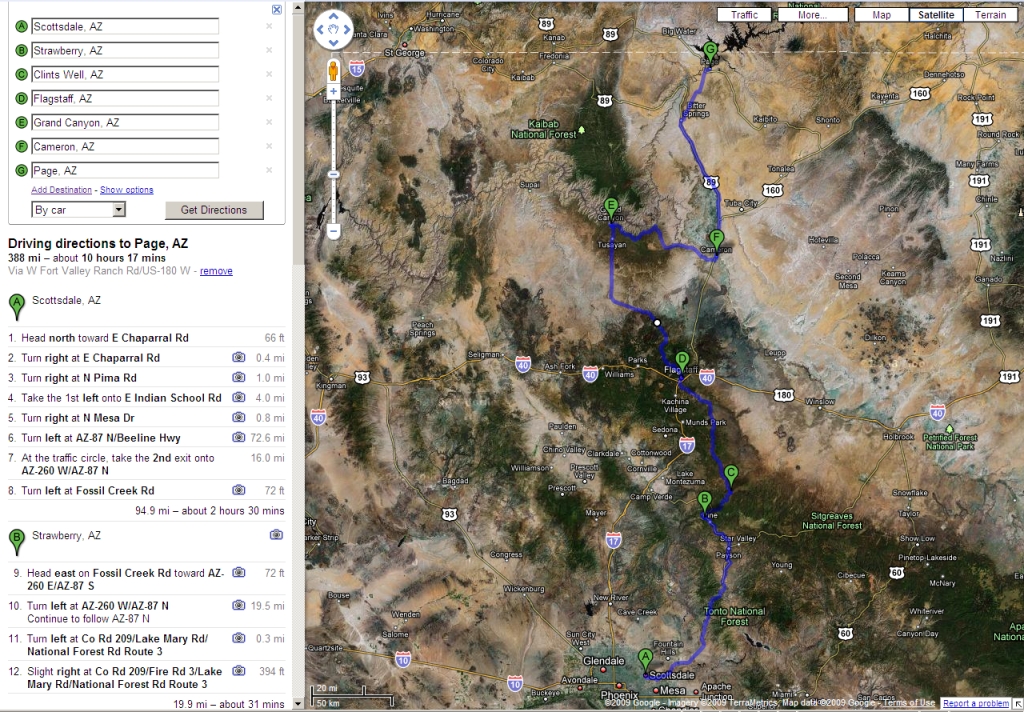Image resolution: width=1024 pixels, height=712 pixels.
Task: Remove the Flagstaff, AZ destination with its X
Action: pos(269,98)
